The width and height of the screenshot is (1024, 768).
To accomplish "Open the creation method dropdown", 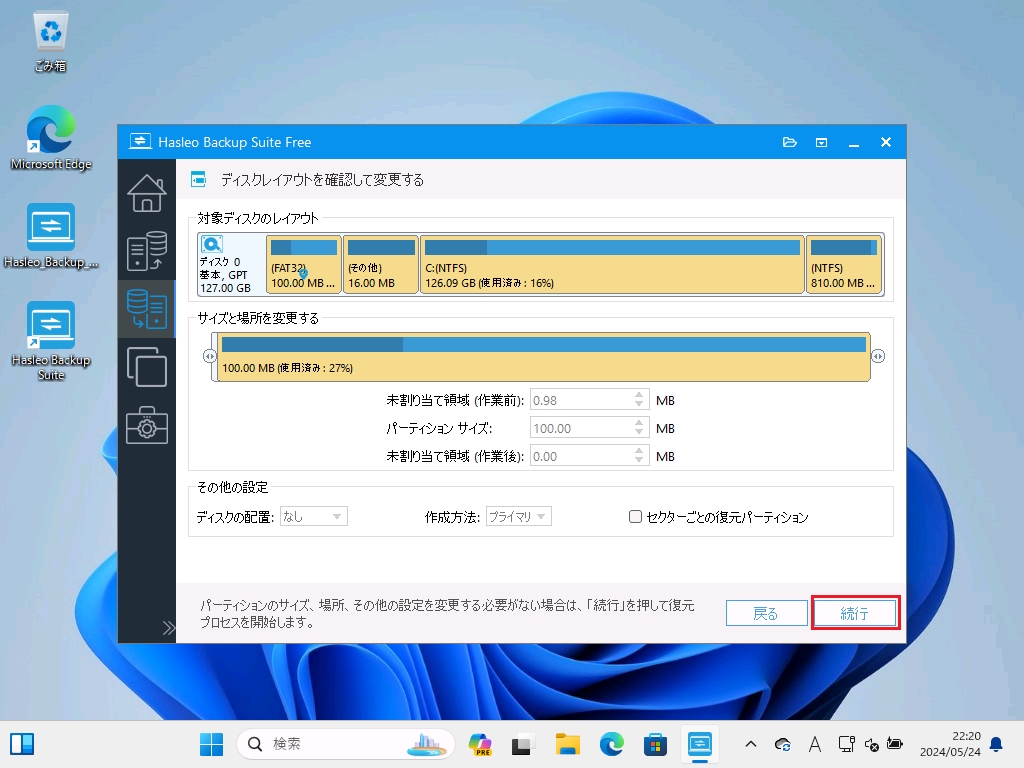I will 519,517.
